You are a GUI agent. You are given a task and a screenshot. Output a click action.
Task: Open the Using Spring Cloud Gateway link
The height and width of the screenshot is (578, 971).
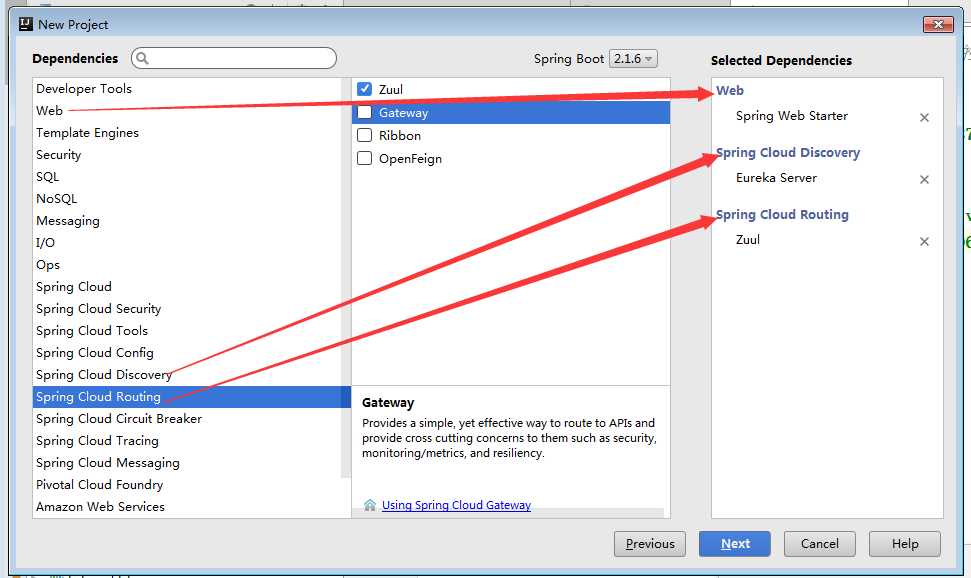click(x=456, y=505)
